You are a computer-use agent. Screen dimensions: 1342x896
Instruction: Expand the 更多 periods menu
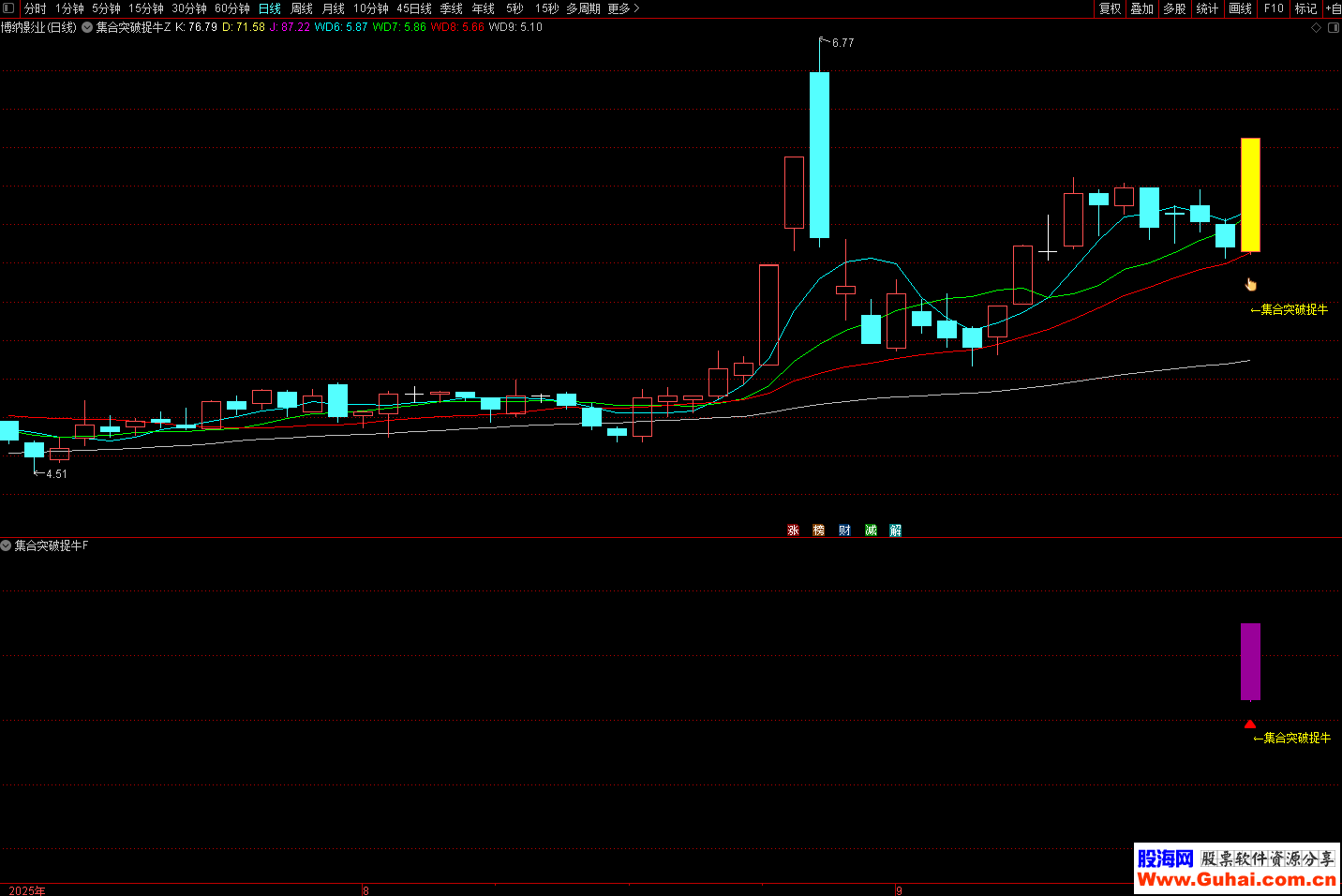tap(623, 8)
